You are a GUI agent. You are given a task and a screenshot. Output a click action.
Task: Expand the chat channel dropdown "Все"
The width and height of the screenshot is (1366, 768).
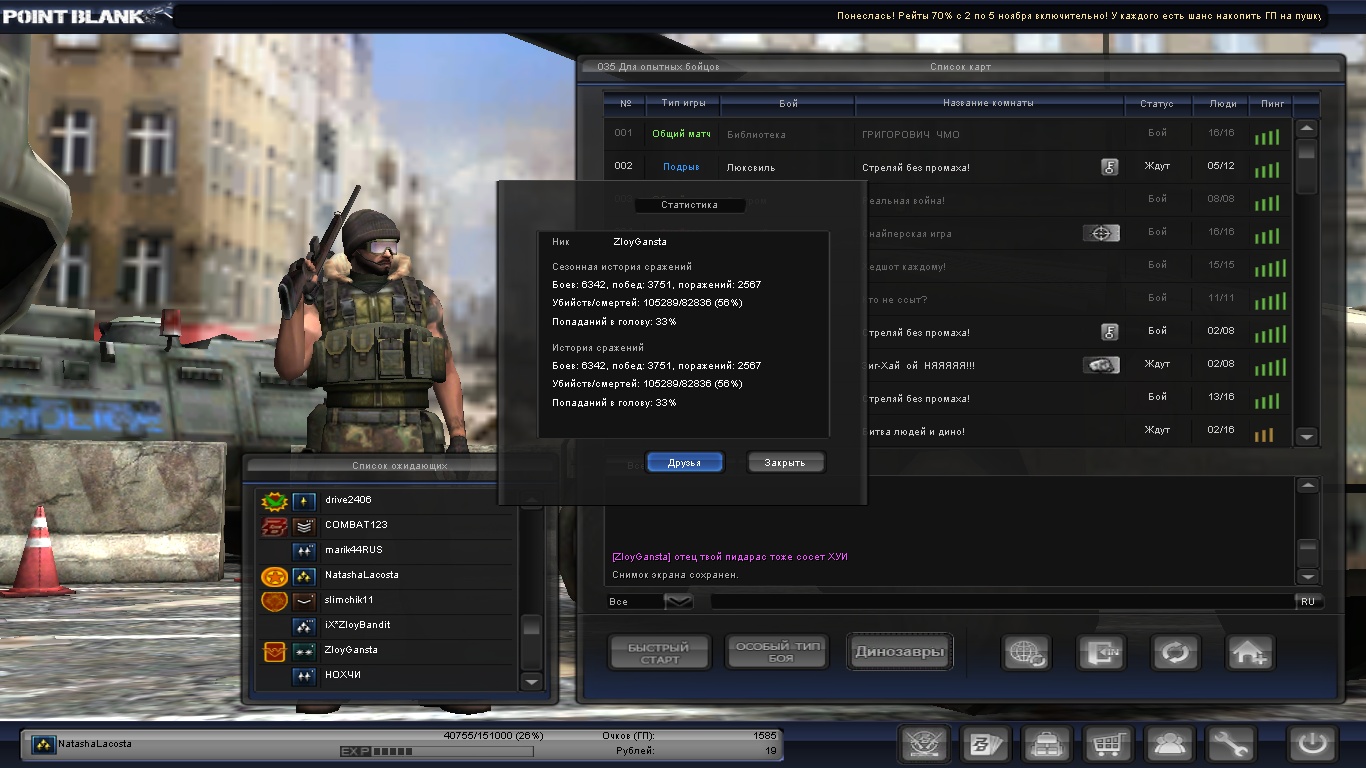[678, 602]
